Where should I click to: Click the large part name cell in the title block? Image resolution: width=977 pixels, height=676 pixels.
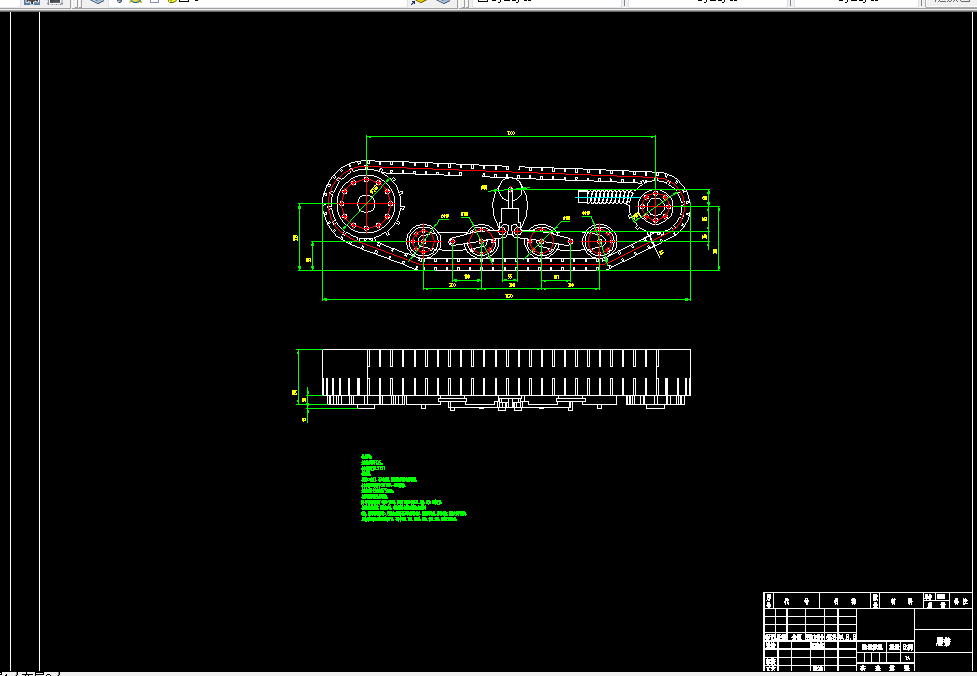(943, 641)
